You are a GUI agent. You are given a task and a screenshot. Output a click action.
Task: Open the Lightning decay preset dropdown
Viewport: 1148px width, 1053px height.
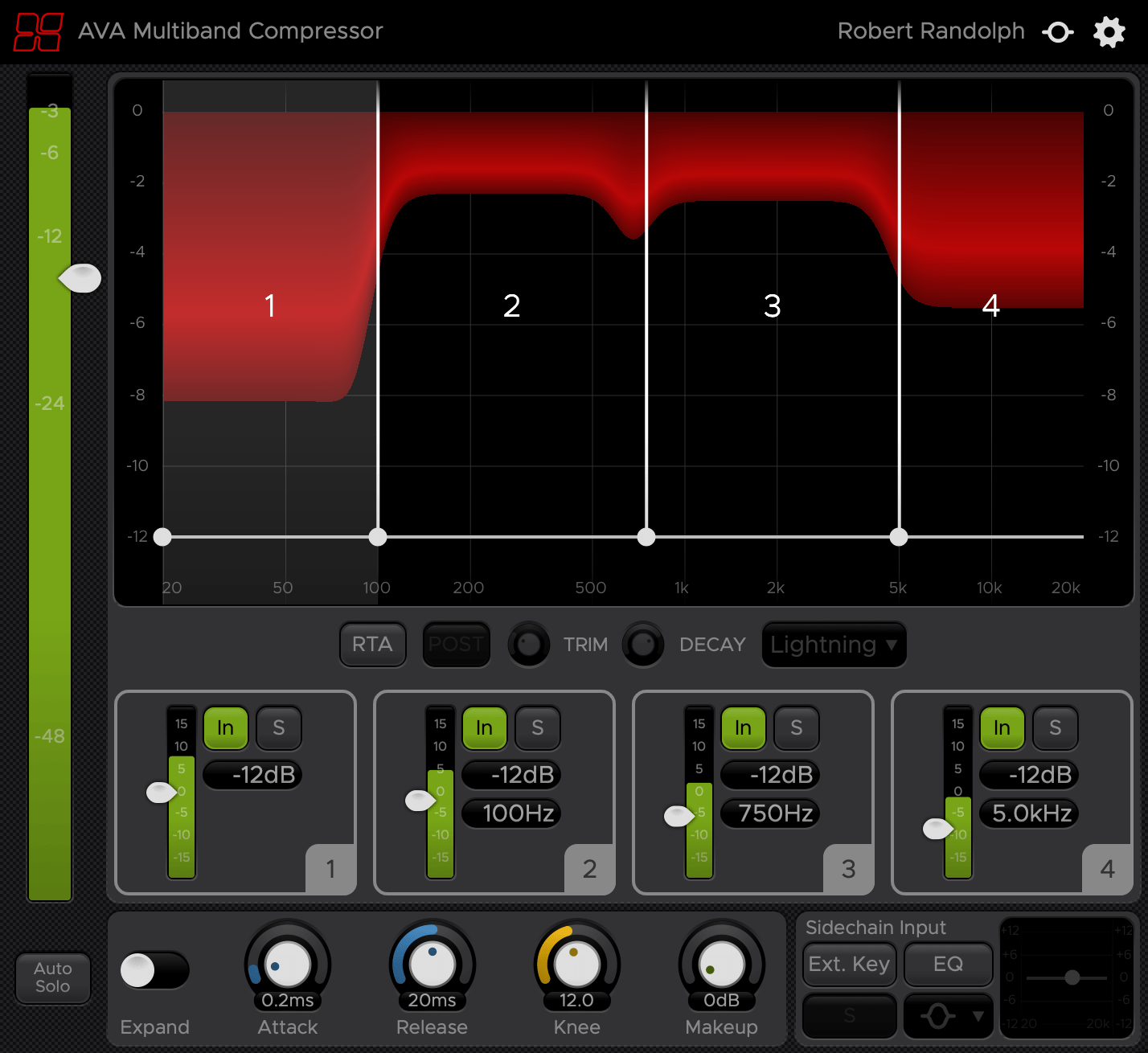point(833,644)
